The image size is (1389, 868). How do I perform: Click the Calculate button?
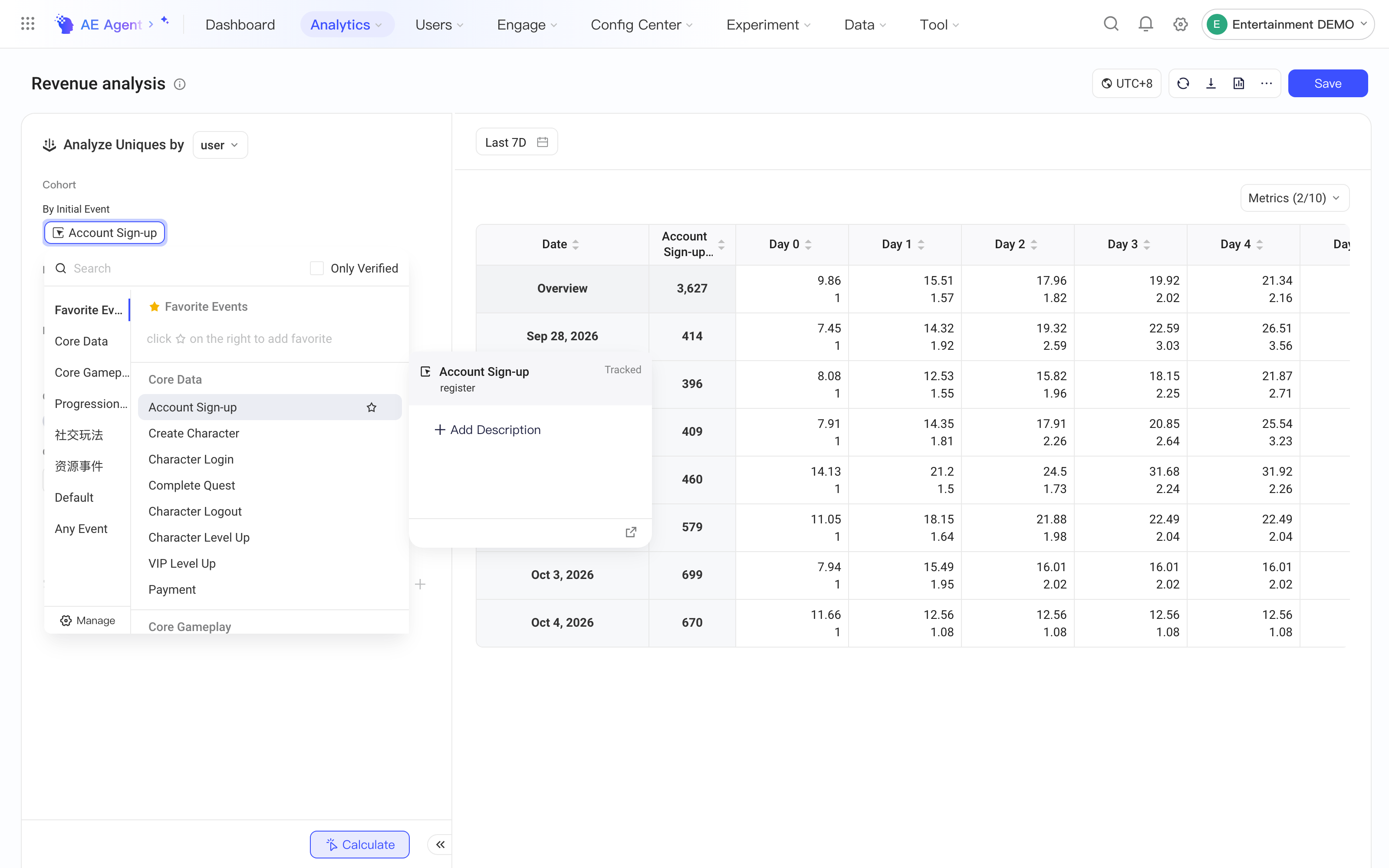coord(360,845)
